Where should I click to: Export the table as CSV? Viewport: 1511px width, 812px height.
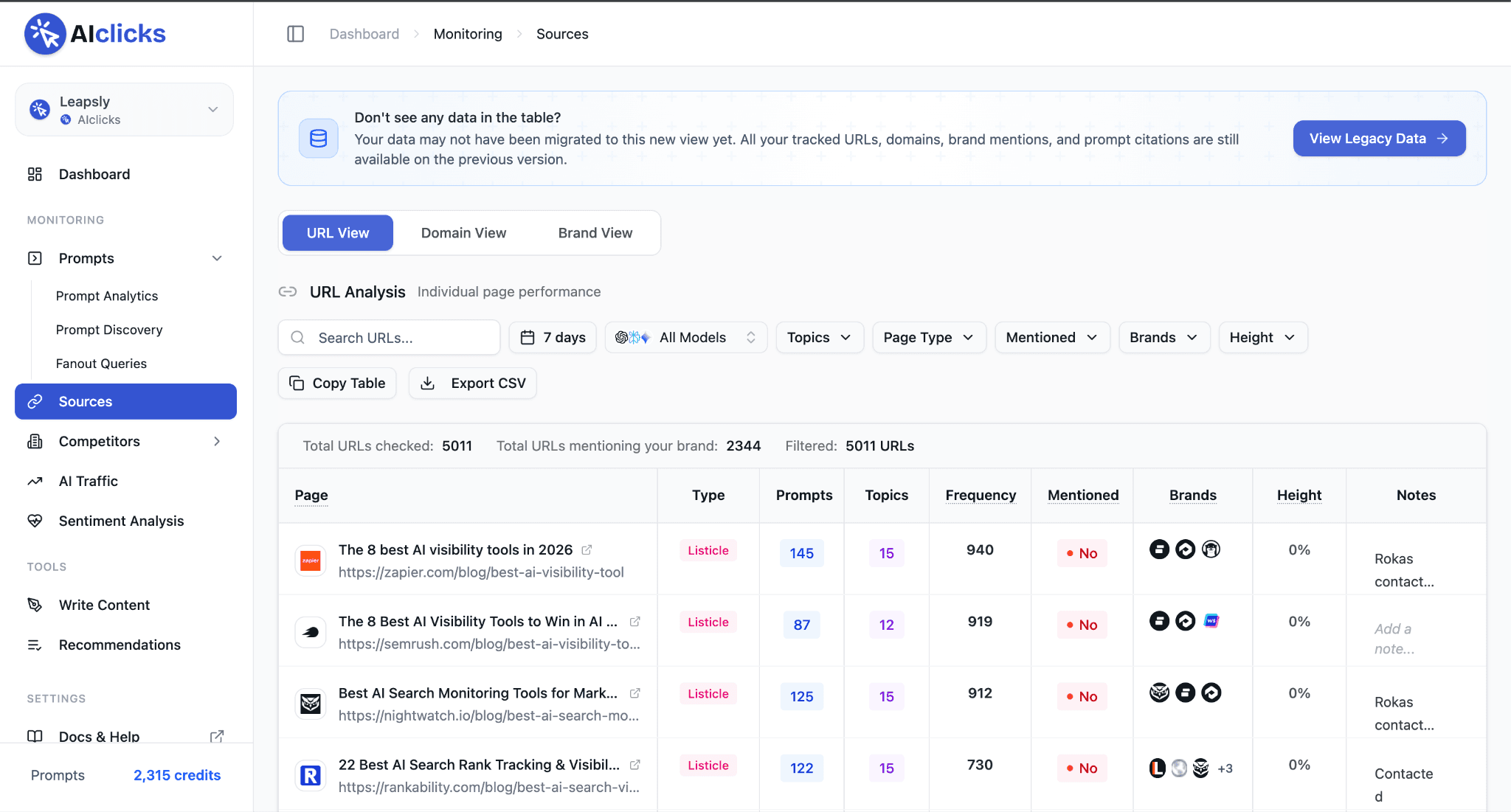tap(473, 383)
